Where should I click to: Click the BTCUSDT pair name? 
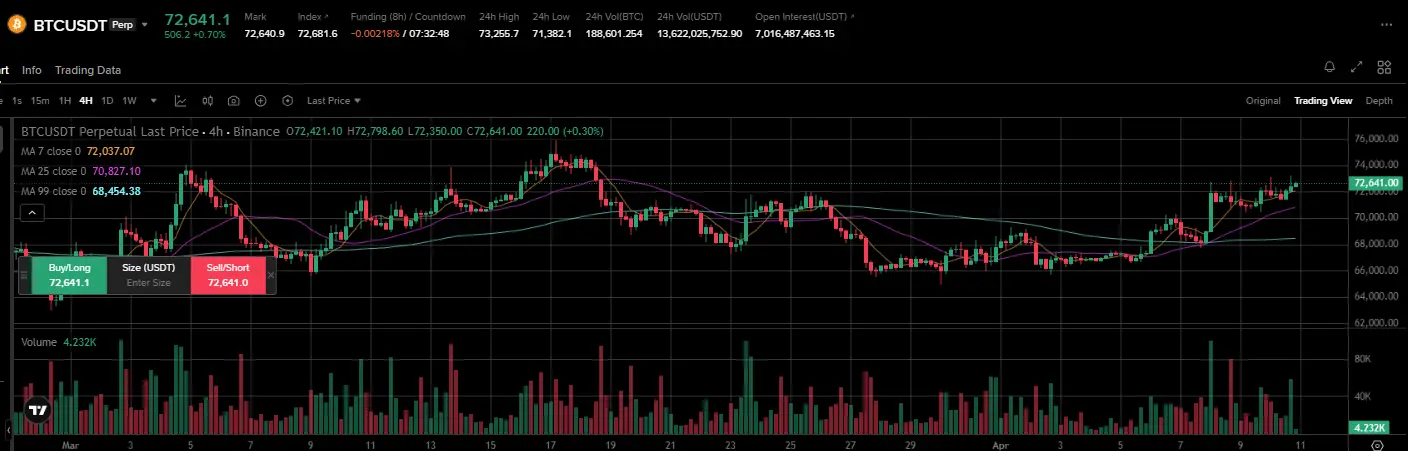pos(70,25)
